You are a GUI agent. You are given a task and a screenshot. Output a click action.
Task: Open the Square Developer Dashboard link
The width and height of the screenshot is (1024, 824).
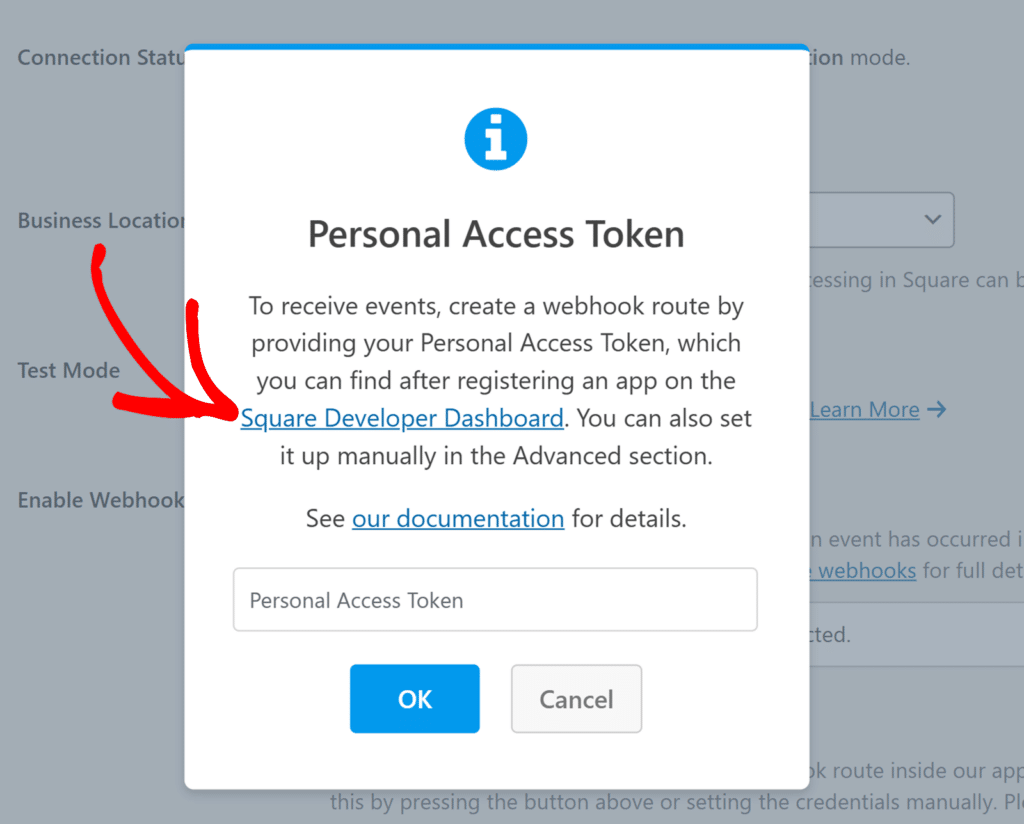(402, 418)
